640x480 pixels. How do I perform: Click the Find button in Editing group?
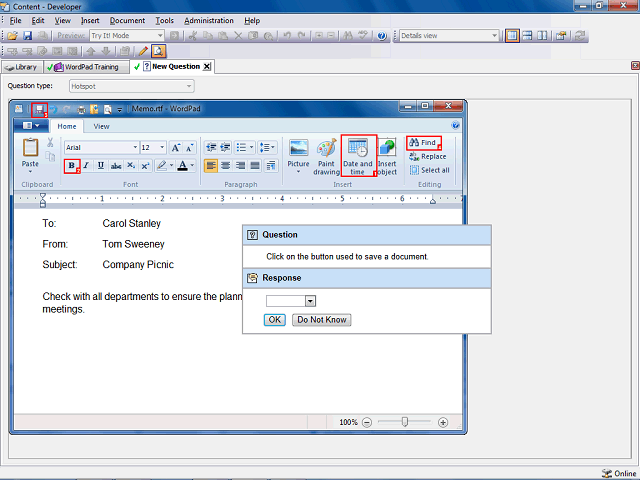click(424, 142)
